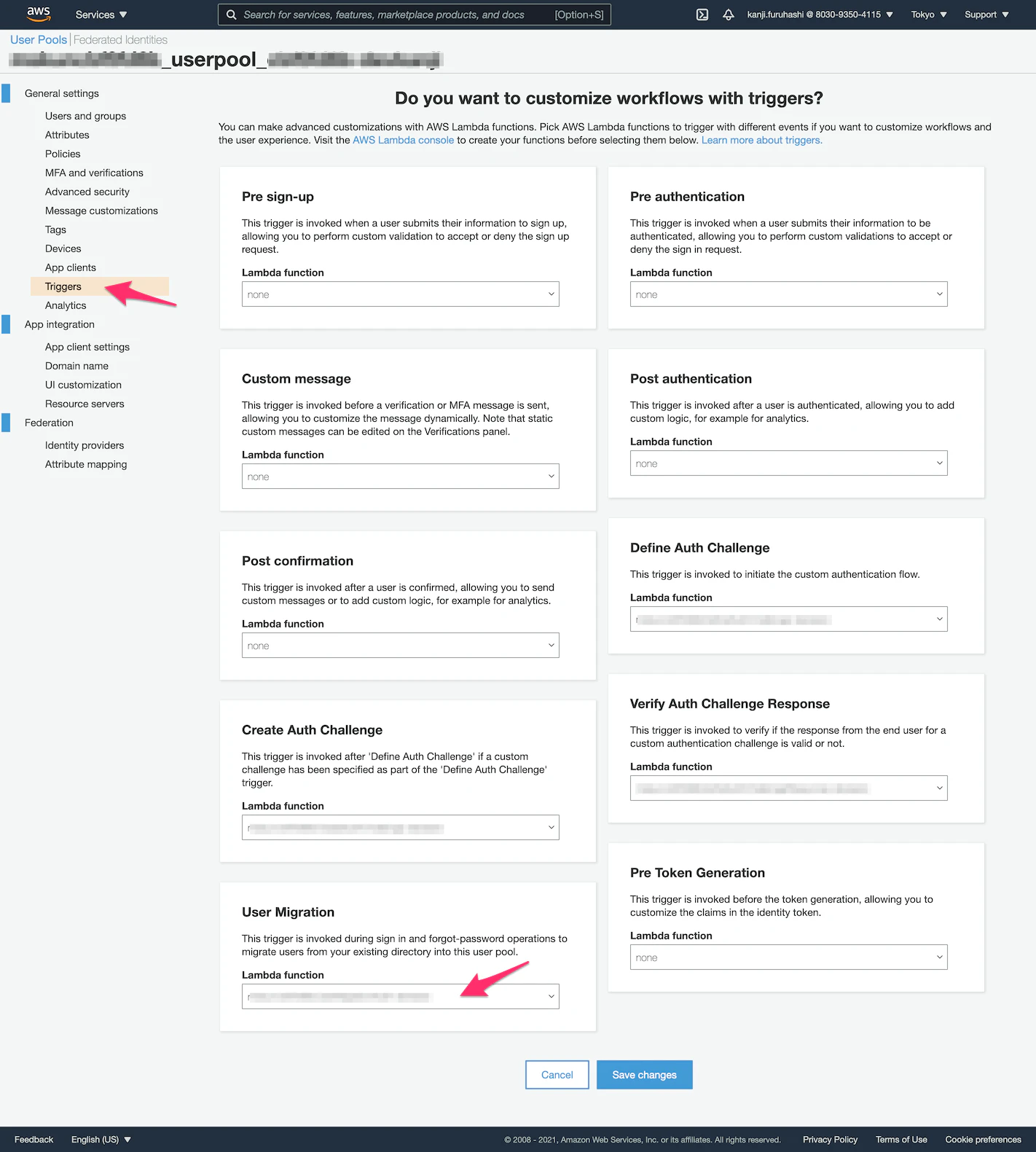Open General settings section
1036x1152 pixels.
pyautogui.click(x=62, y=93)
